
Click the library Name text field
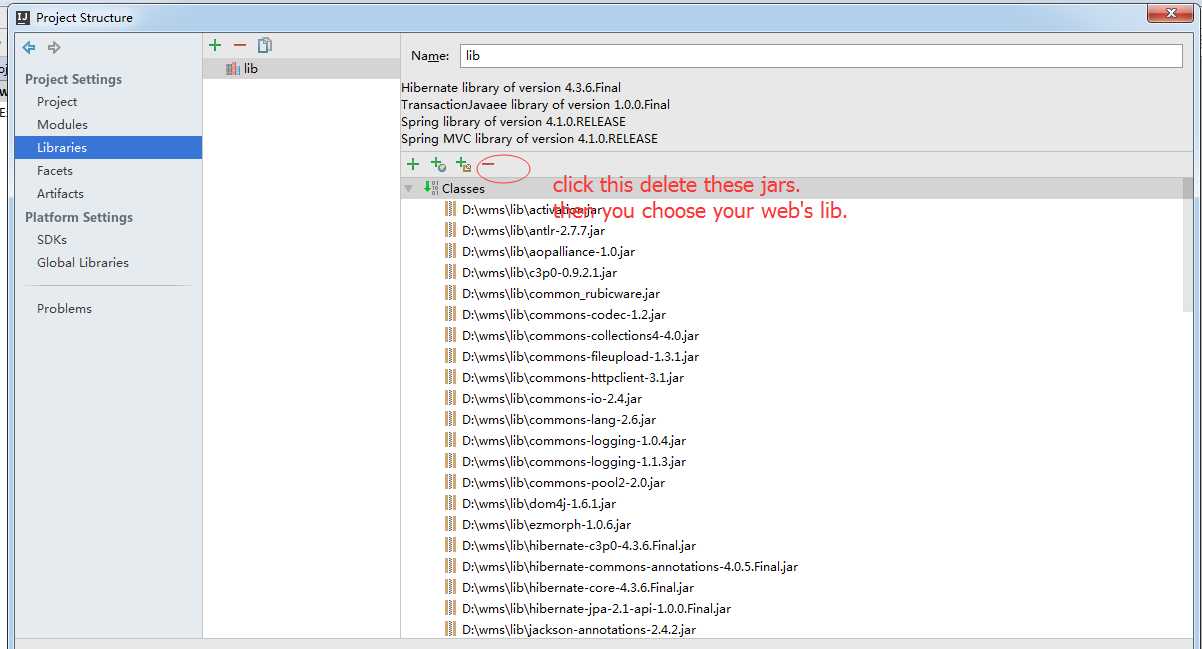point(821,56)
